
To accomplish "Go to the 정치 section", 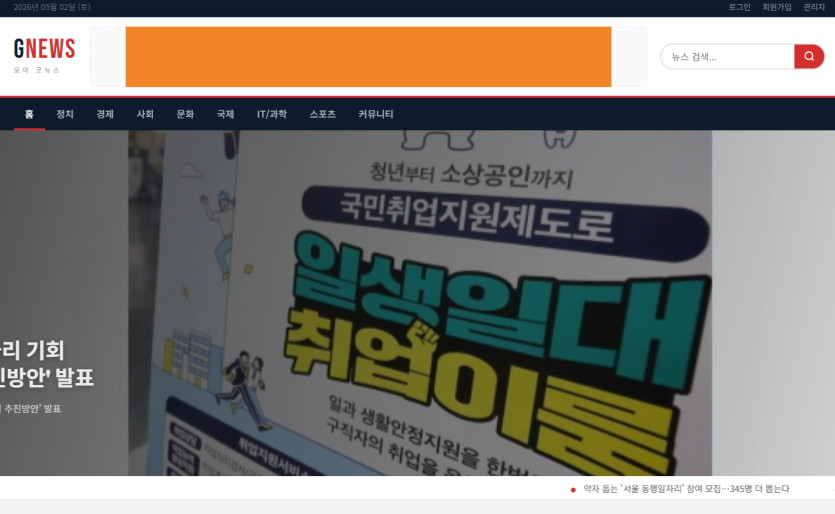I will point(65,114).
